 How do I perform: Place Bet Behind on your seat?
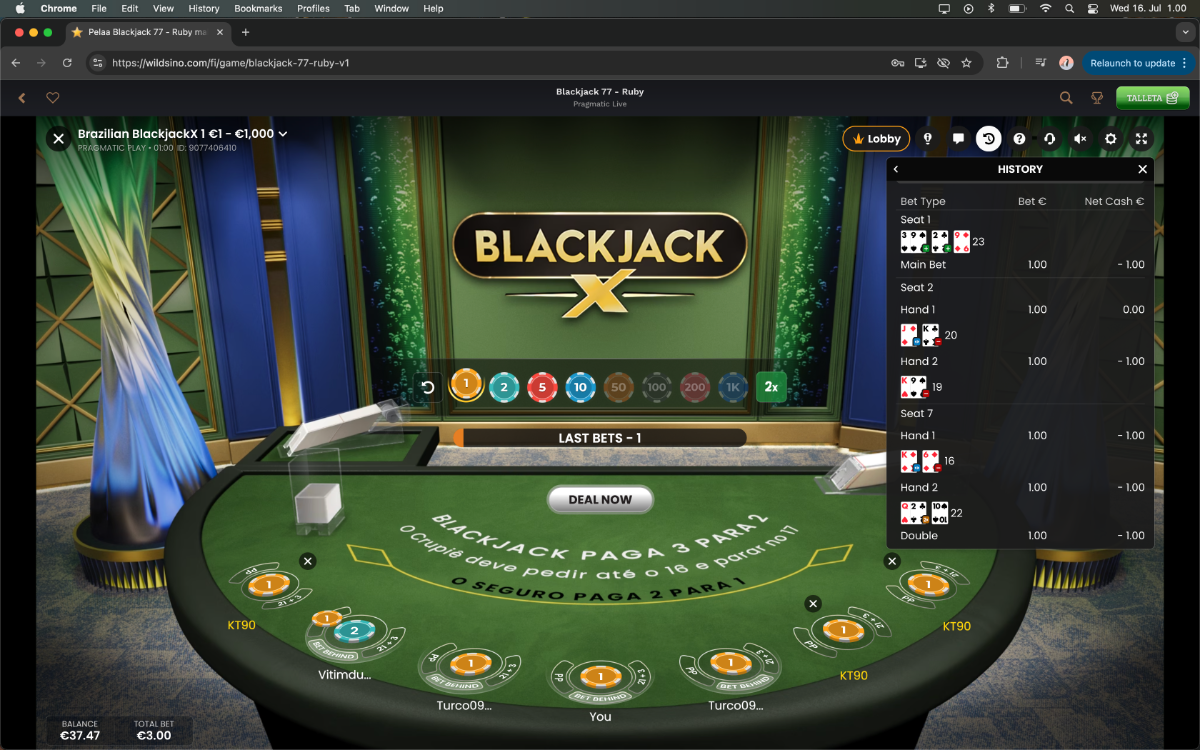click(599, 697)
